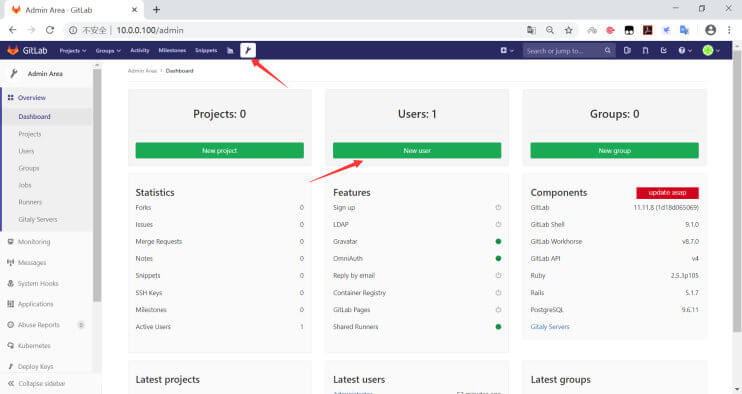Click the Container Registry status icon

pyautogui.click(x=498, y=293)
